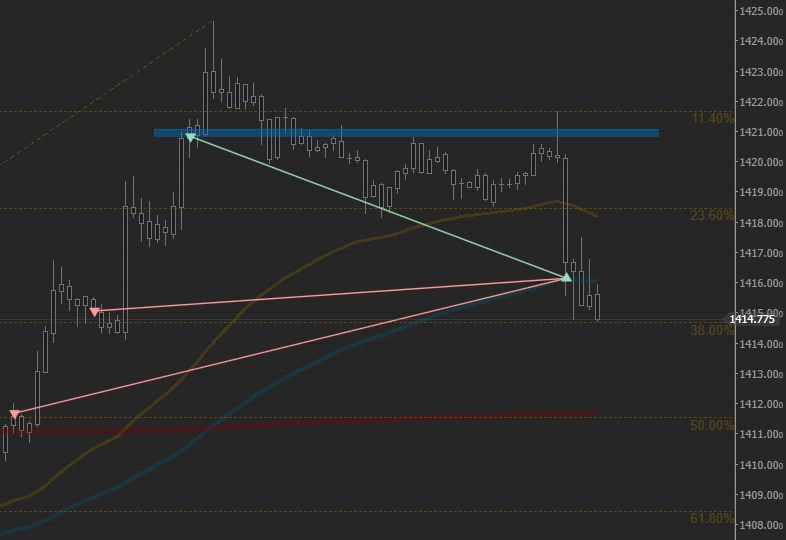The height and width of the screenshot is (540, 786).
Task: Click the 61.80% Fibonacci level label
Action: [x=712, y=518]
